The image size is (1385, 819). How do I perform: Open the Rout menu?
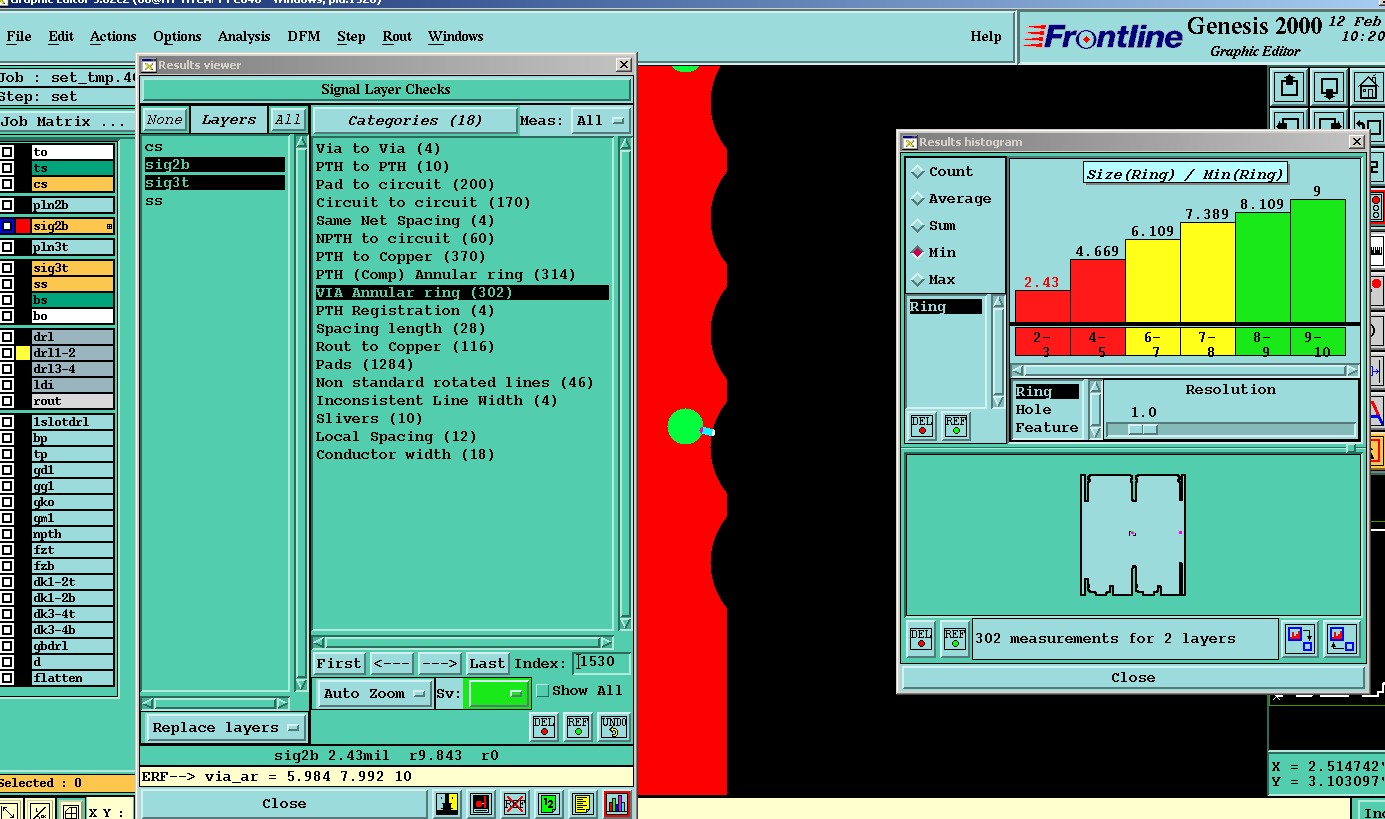tap(397, 37)
